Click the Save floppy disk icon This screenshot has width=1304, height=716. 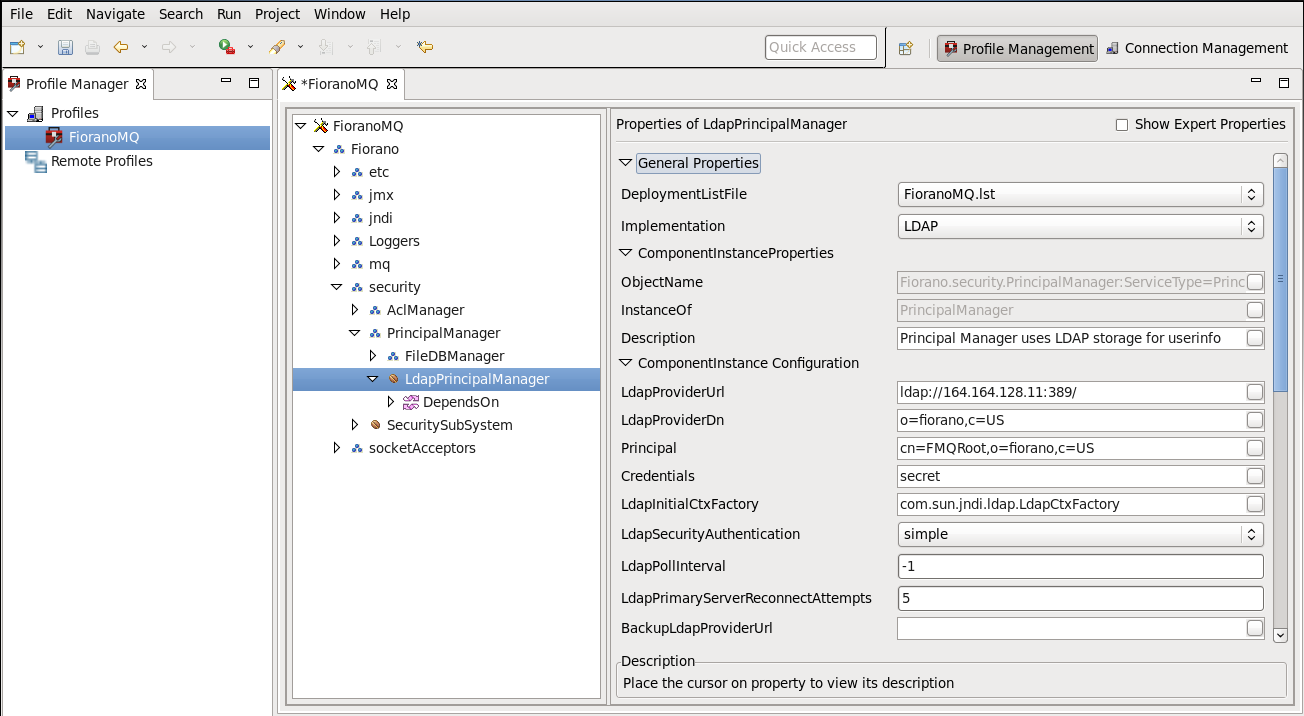tap(65, 47)
